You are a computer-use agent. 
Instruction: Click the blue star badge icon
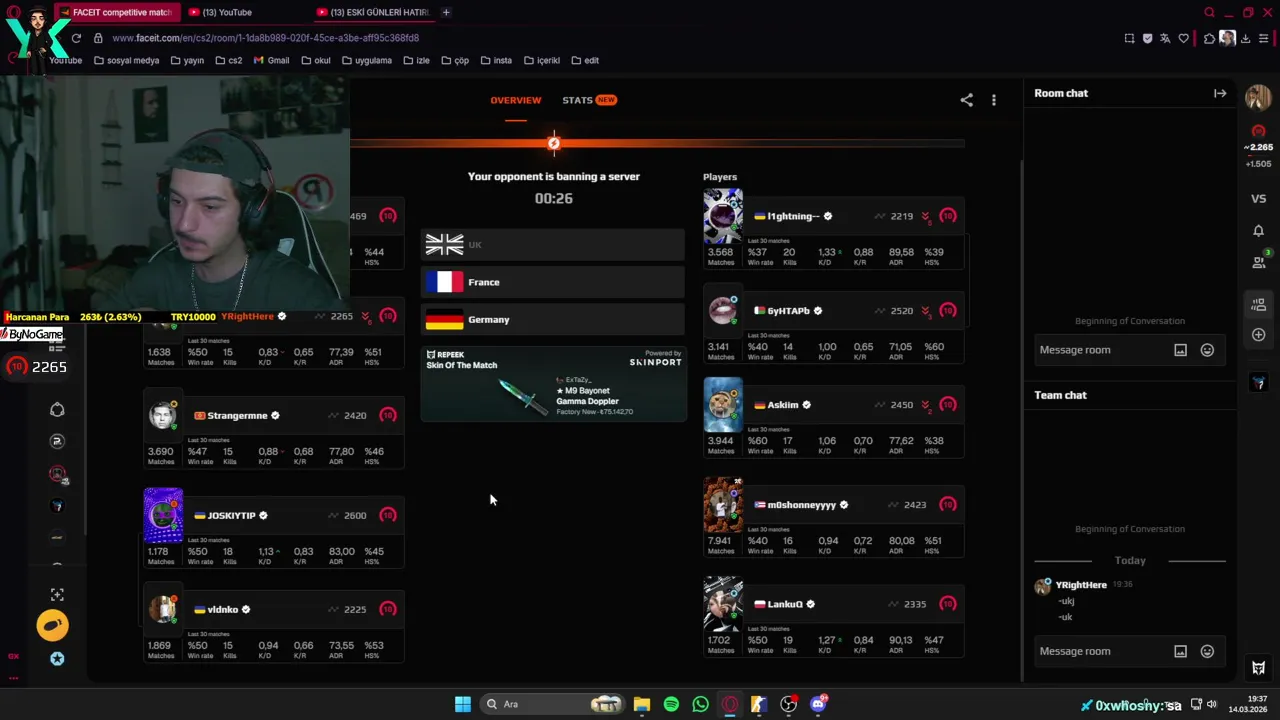pyautogui.click(x=57, y=658)
